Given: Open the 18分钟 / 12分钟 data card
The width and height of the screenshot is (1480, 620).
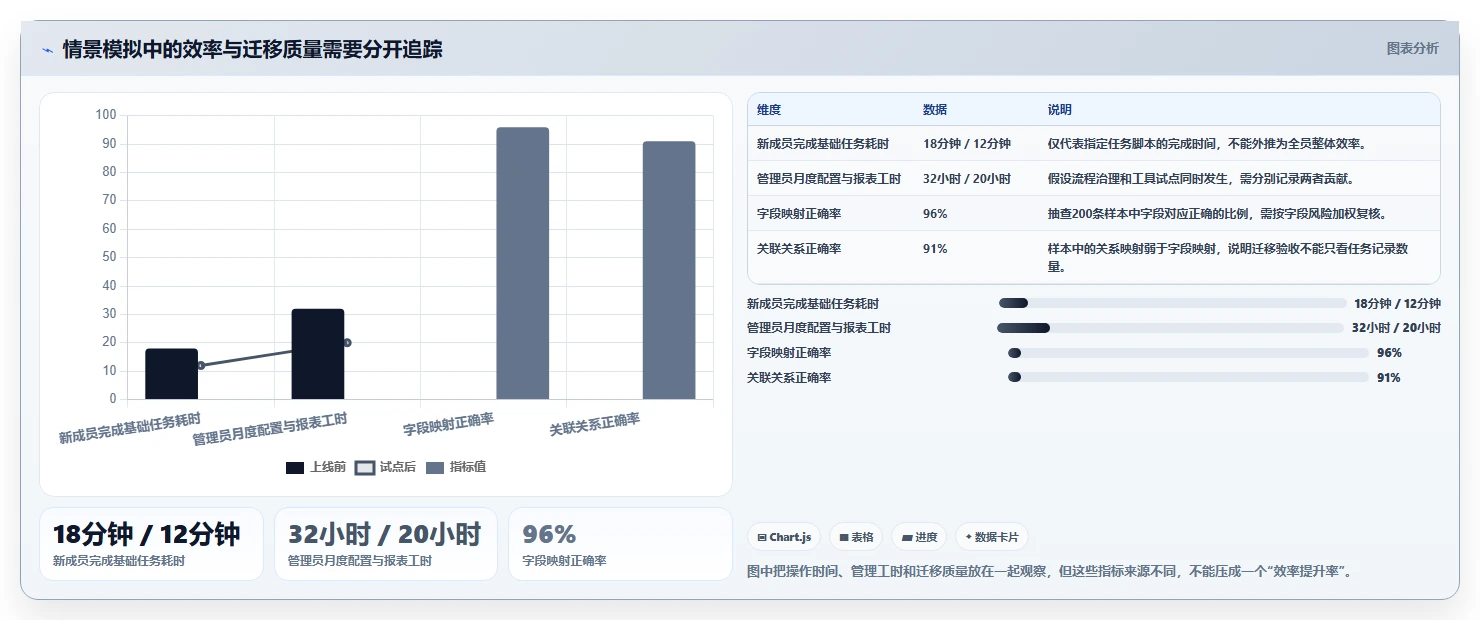Looking at the screenshot, I should click(151, 544).
